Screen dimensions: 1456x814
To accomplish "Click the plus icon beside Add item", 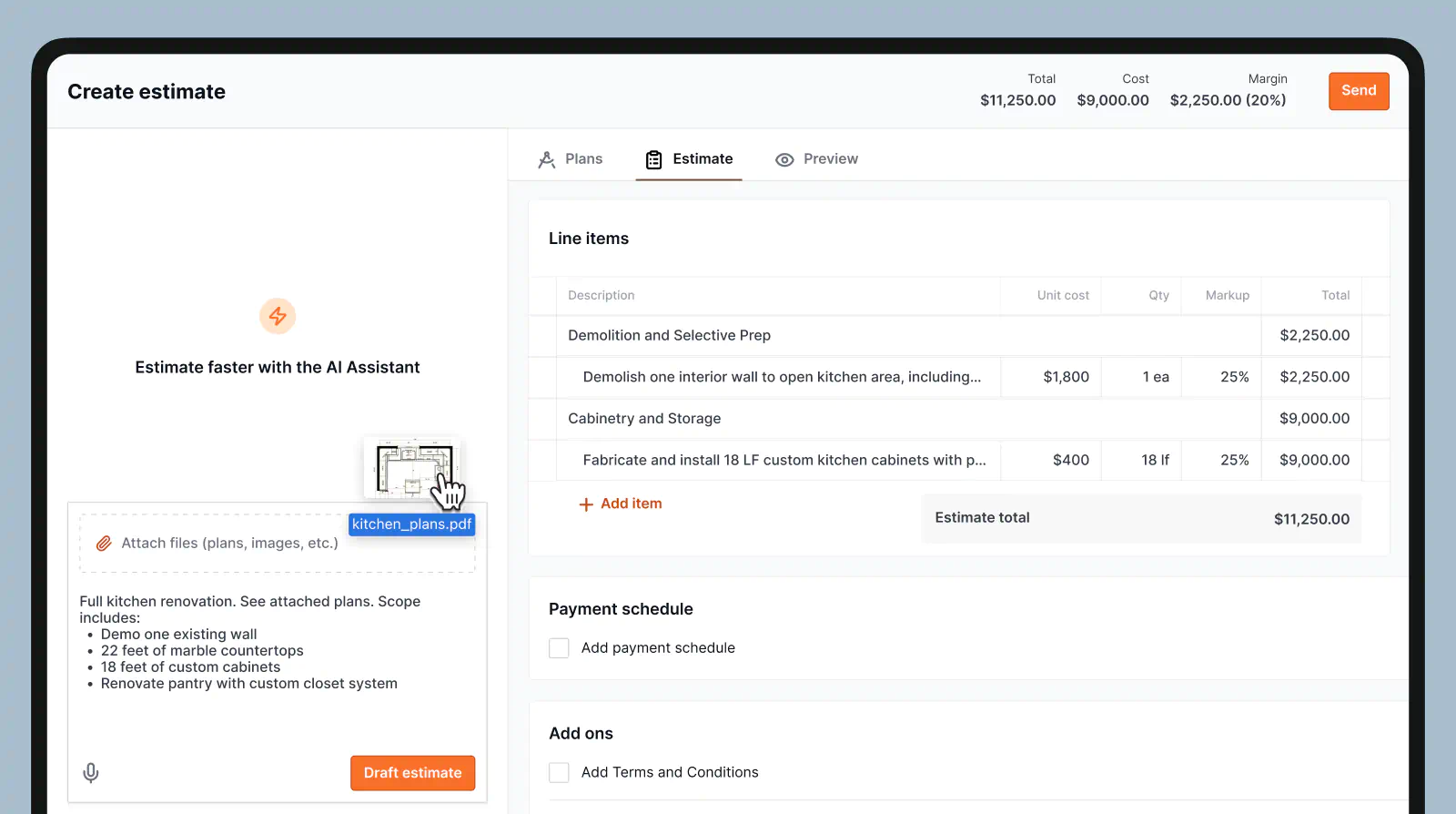I will tap(586, 504).
